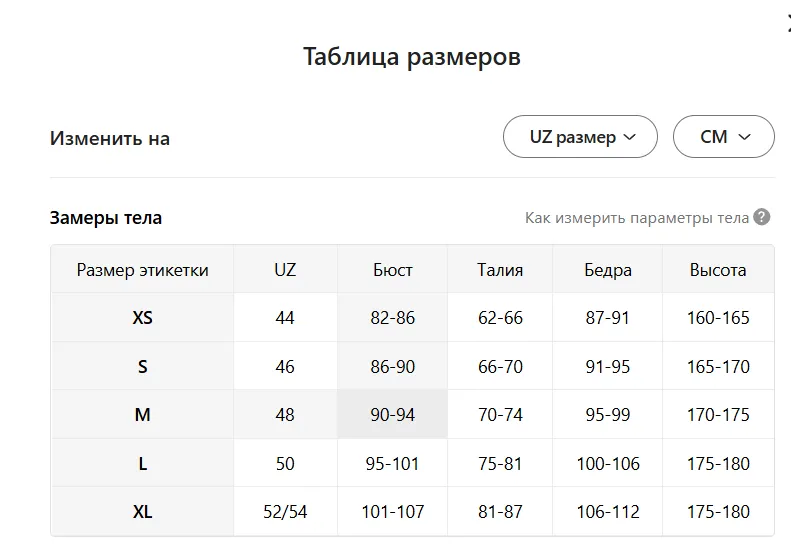Click the 62-66 waist cell
This screenshot has height=552, width=791.
[500, 318]
